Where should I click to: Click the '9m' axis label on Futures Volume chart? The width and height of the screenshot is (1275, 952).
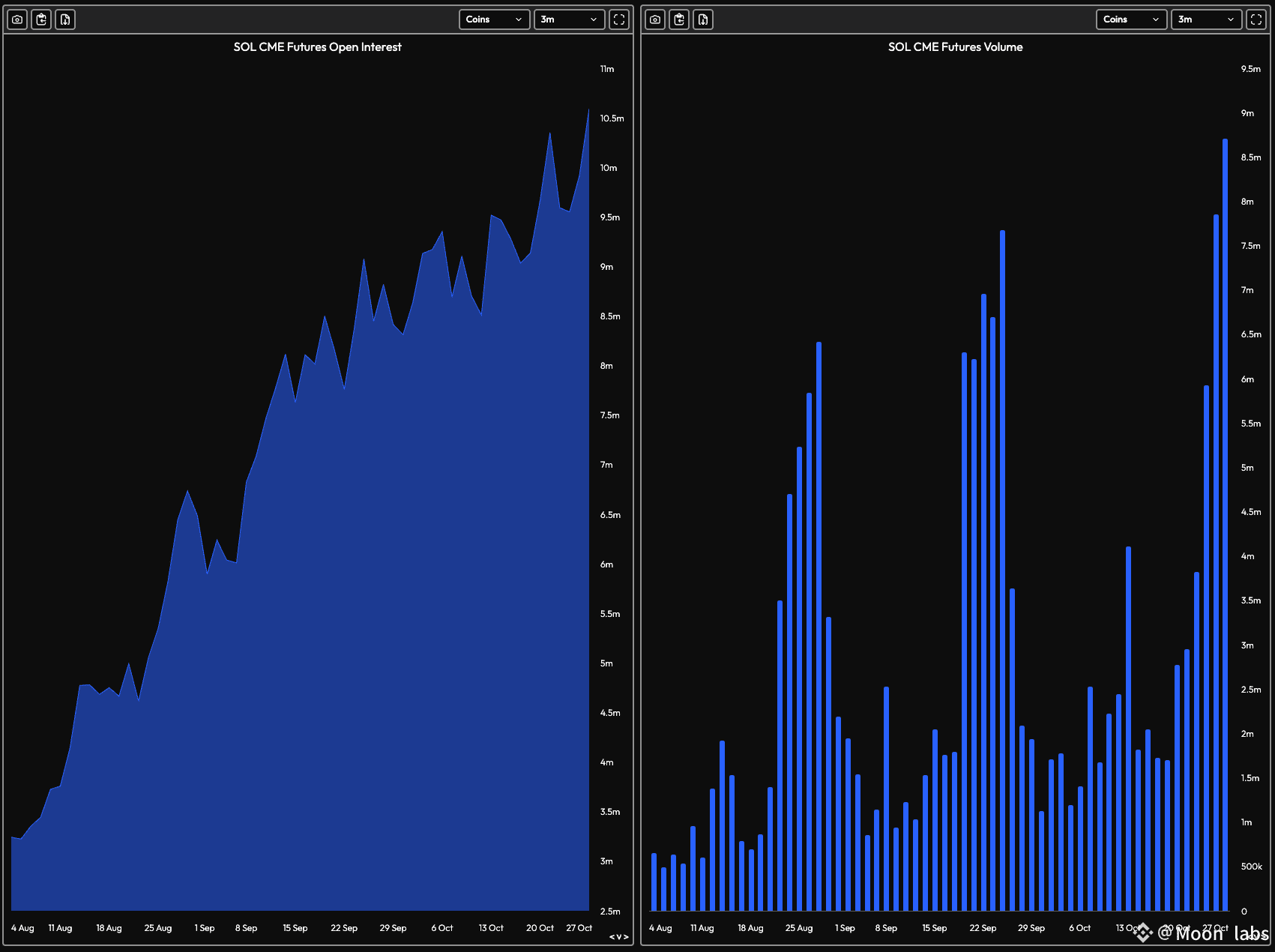pyautogui.click(x=1247, y=113)
